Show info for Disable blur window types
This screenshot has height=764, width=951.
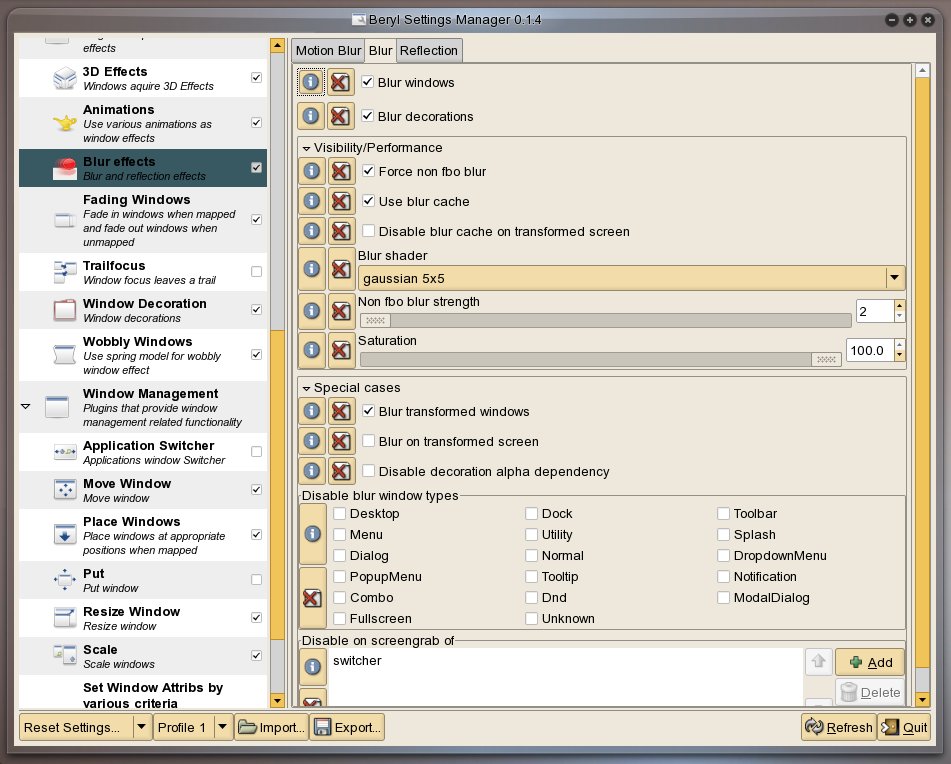[x=312, y=534]
